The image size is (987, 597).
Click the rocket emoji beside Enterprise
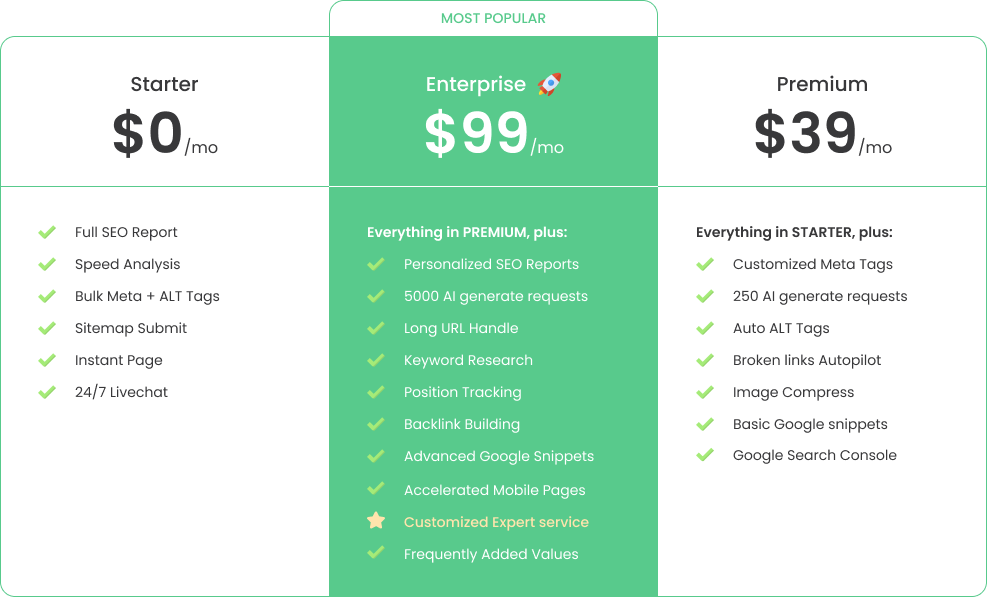pyautogui.click(x=550, y=84)
